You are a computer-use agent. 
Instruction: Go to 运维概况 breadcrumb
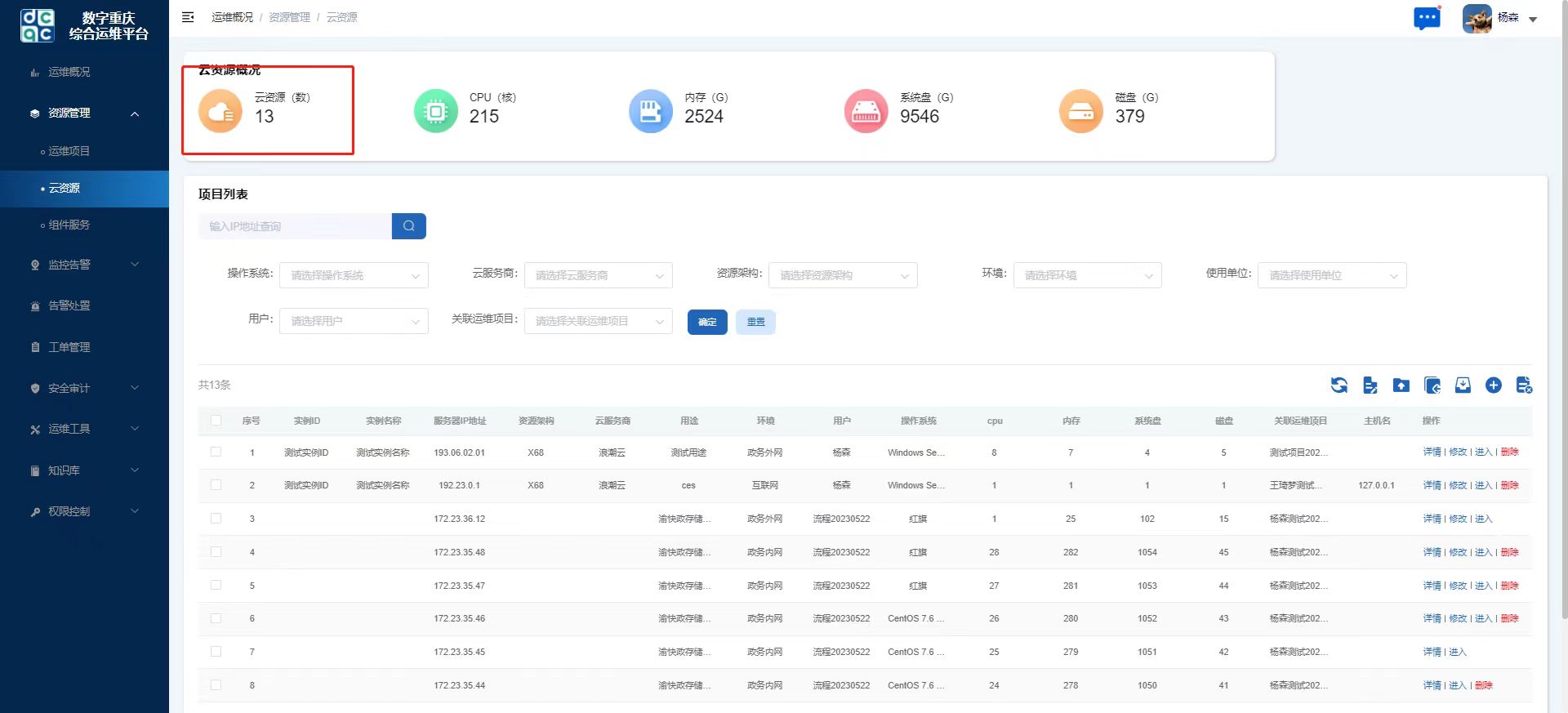pos(232,17)
